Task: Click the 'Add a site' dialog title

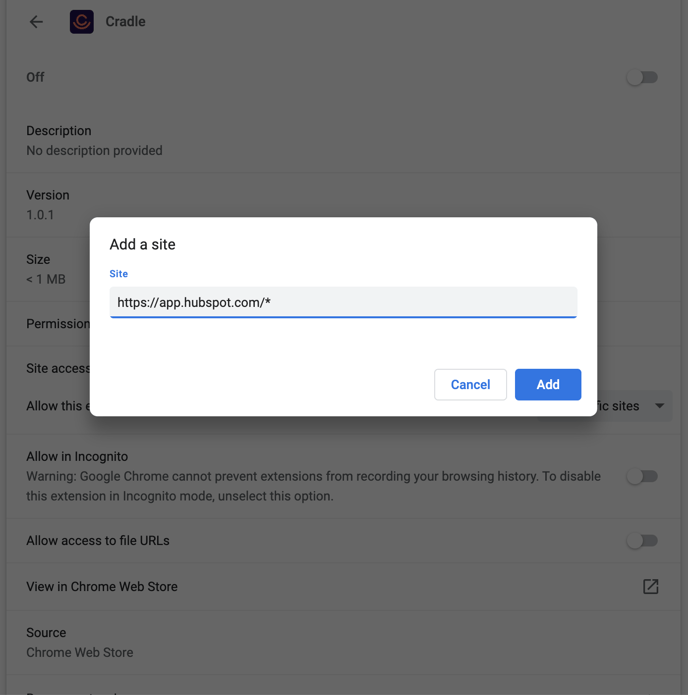Action: pyautogui.click(x=142, y=244)
